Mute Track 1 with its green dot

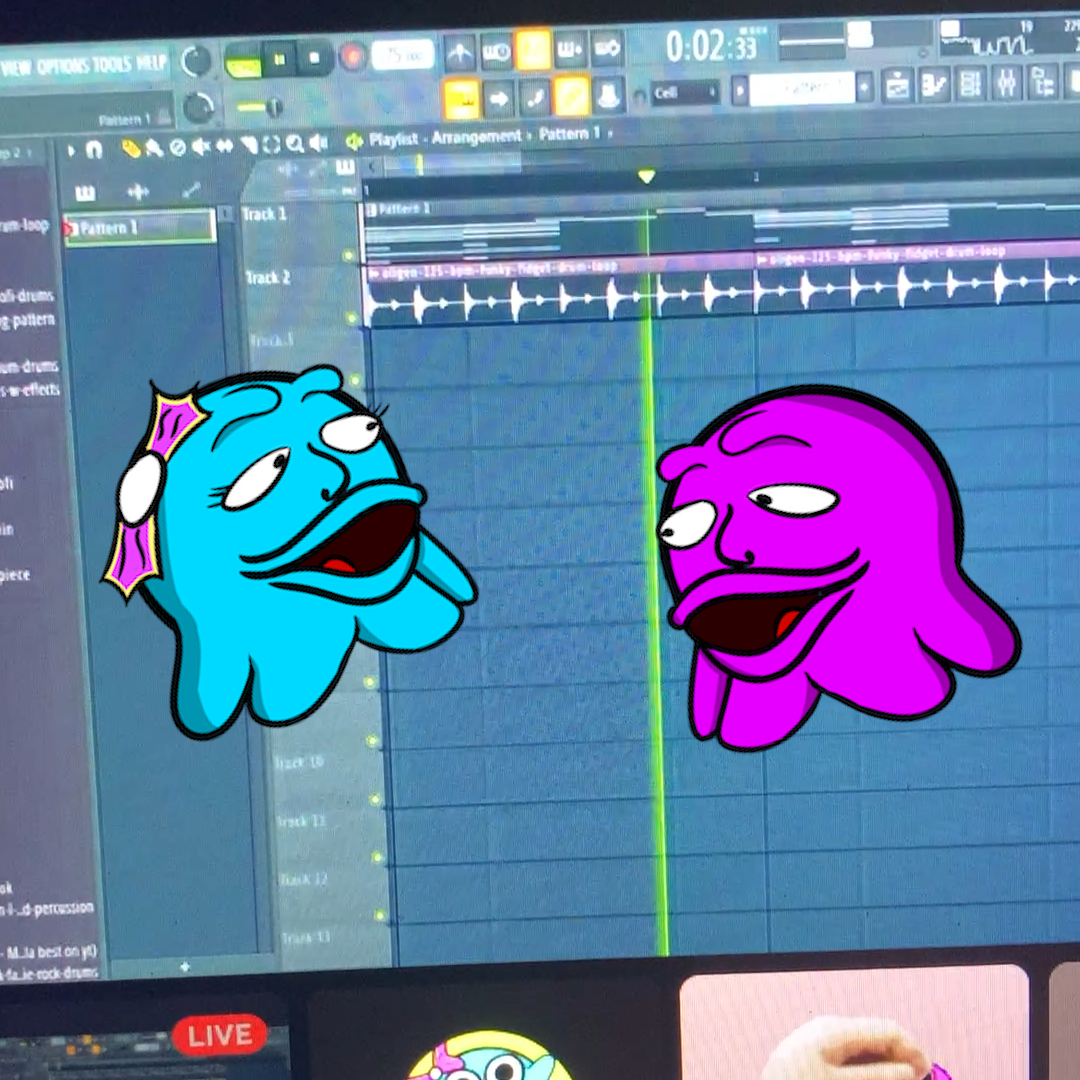click(349, 256)
